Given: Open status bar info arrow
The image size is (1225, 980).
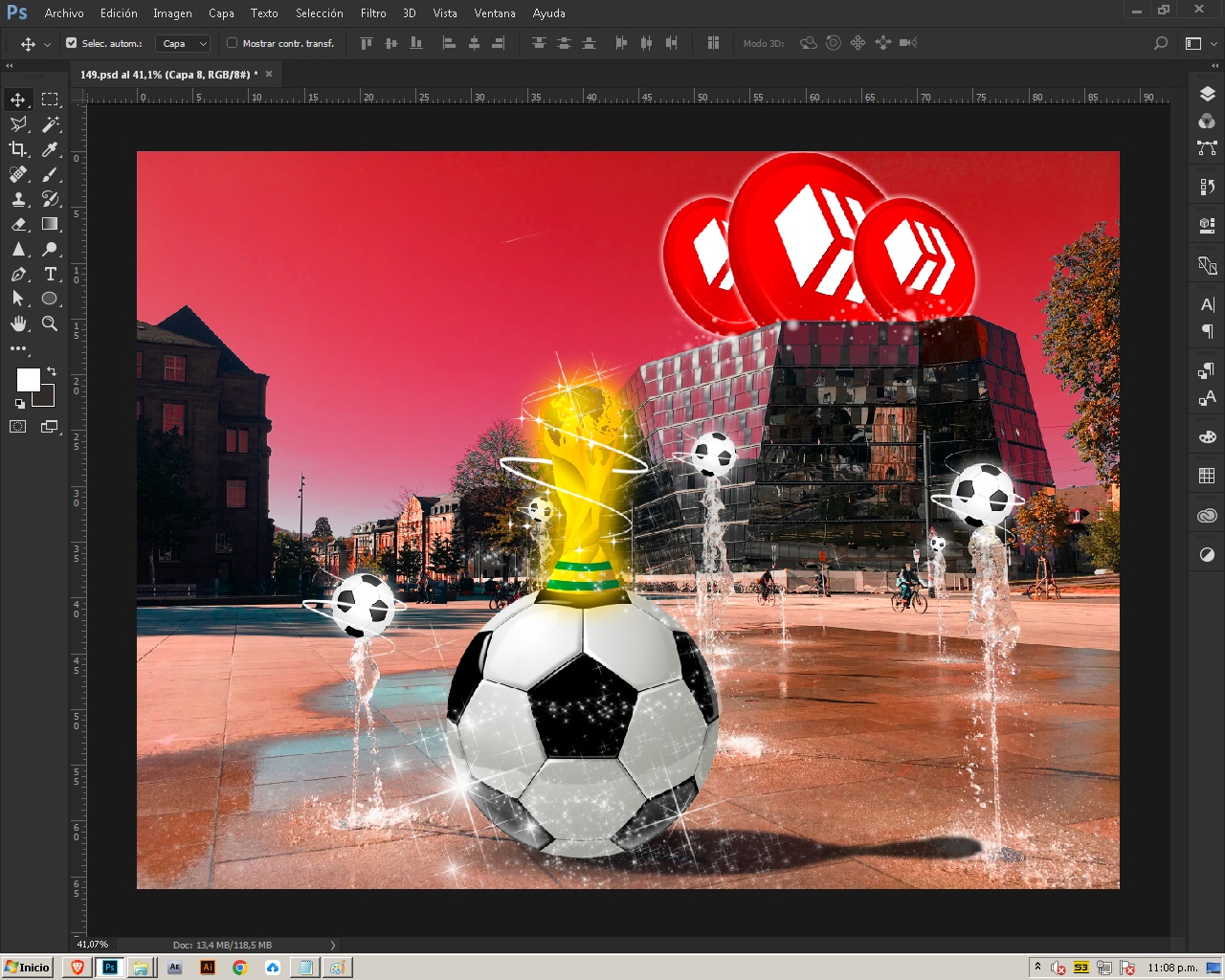Looking at the screenshot, I should click(333, 945).
